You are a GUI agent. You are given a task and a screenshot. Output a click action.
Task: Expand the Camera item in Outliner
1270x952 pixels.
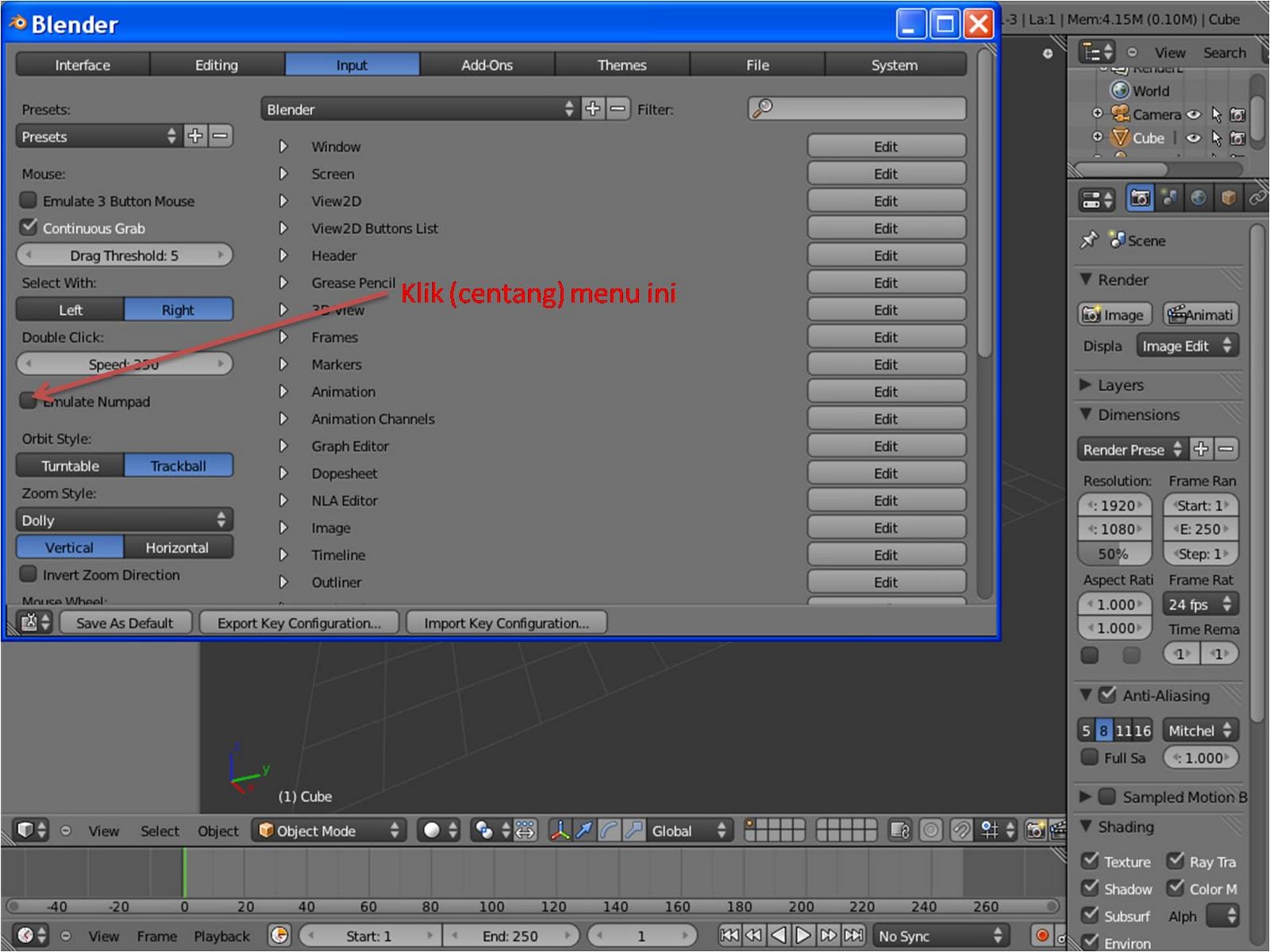[x=1097, y=113]
